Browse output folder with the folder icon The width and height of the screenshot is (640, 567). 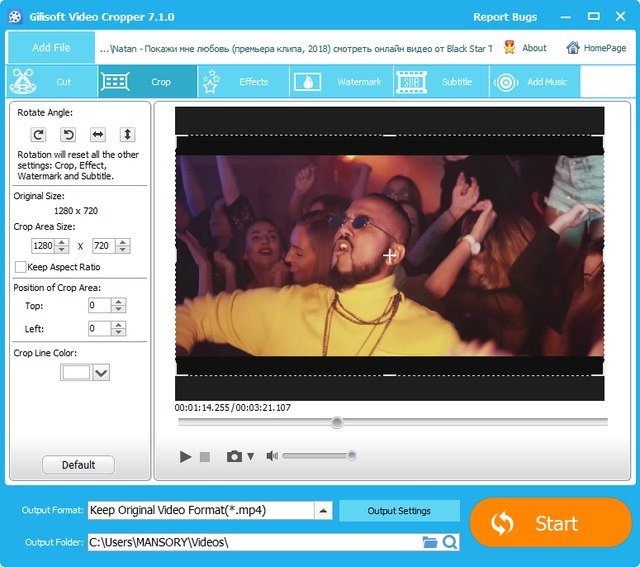coord(430,542)
